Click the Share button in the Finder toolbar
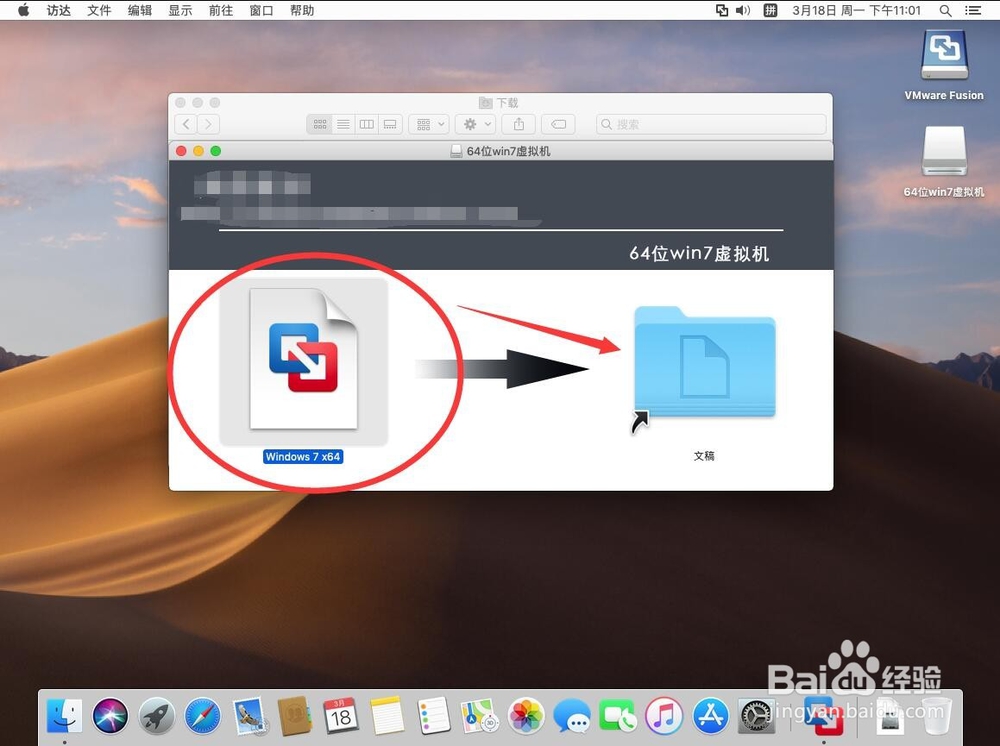Viewport: 1000px width, 746px height. 518,123
